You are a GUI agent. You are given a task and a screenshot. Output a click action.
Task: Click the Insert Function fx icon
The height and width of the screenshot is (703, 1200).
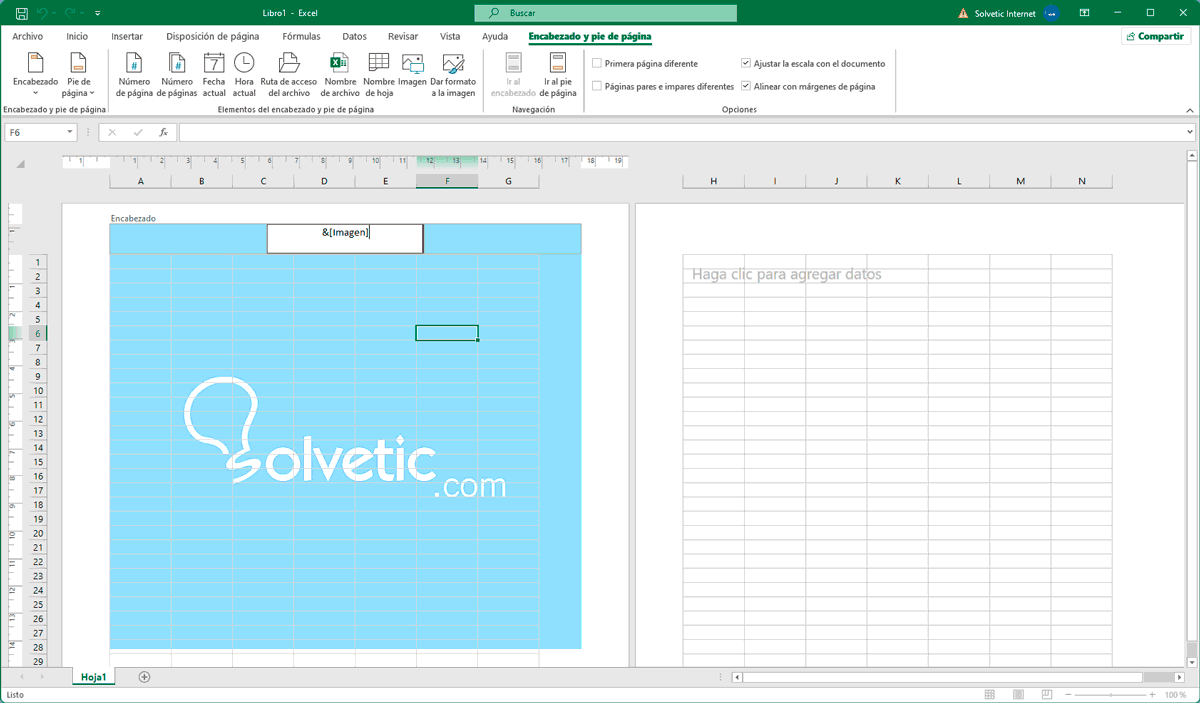click(163, 132)
